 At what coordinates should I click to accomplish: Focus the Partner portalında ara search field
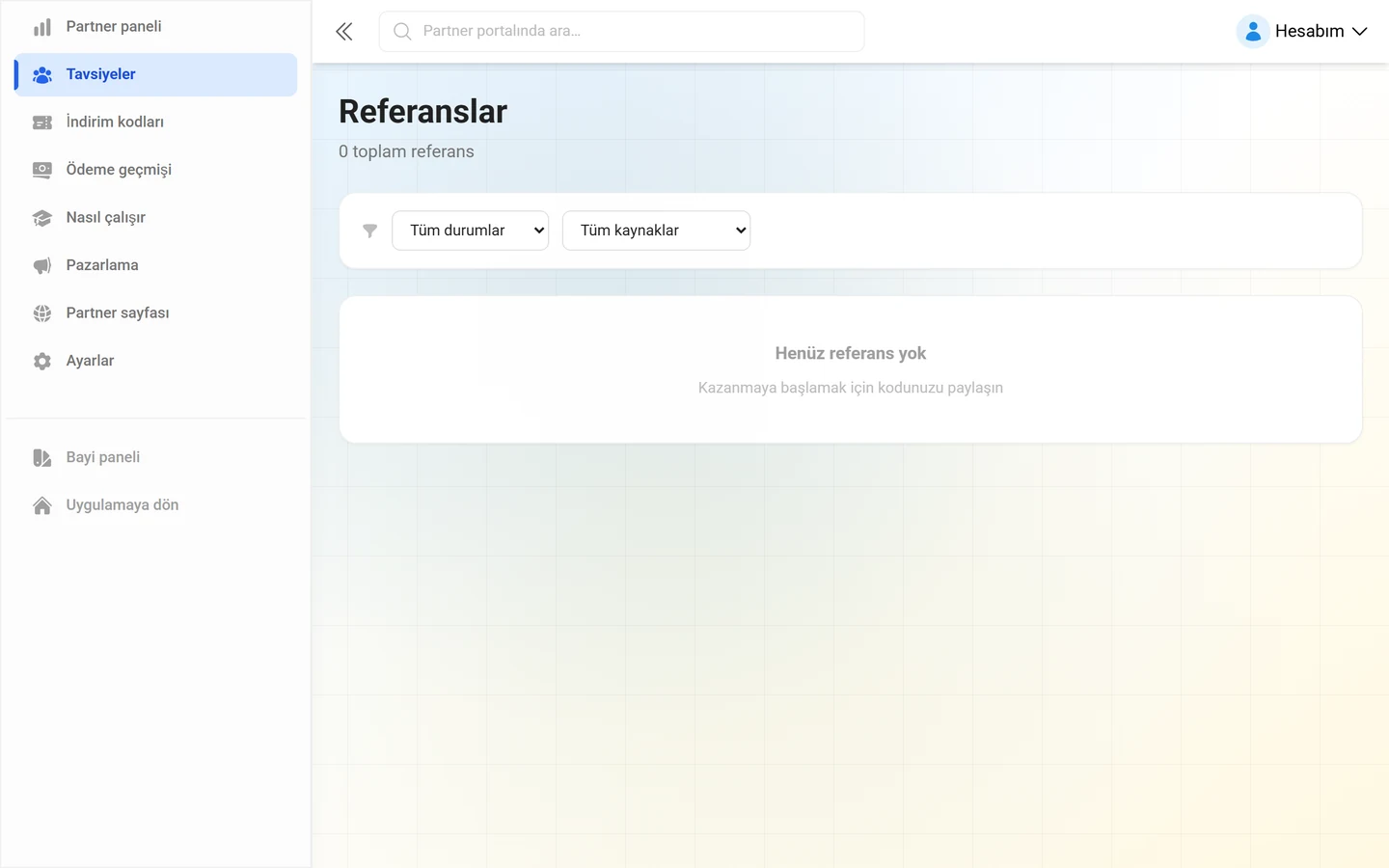(622, 32)
